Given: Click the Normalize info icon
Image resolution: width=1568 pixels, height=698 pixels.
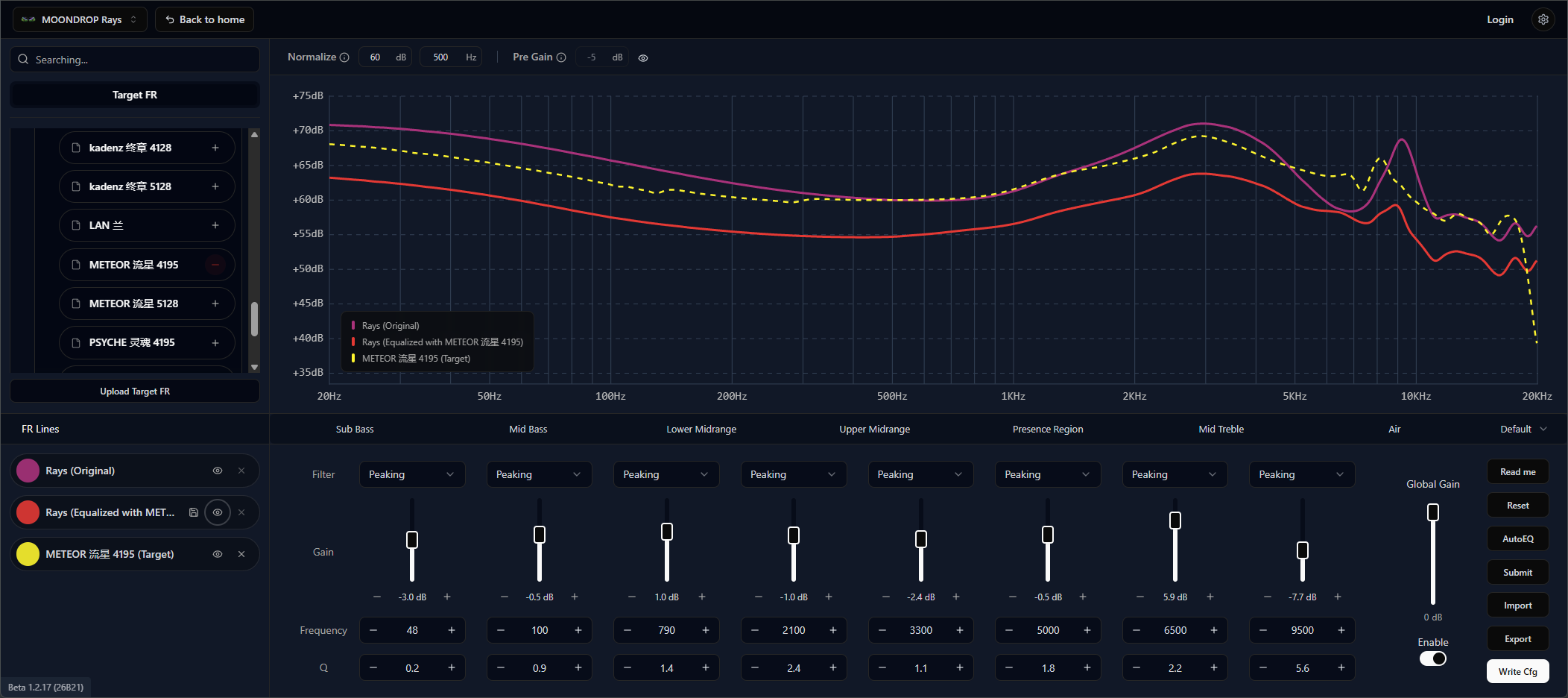Looking at the screenshot, I should coord(344,57).
